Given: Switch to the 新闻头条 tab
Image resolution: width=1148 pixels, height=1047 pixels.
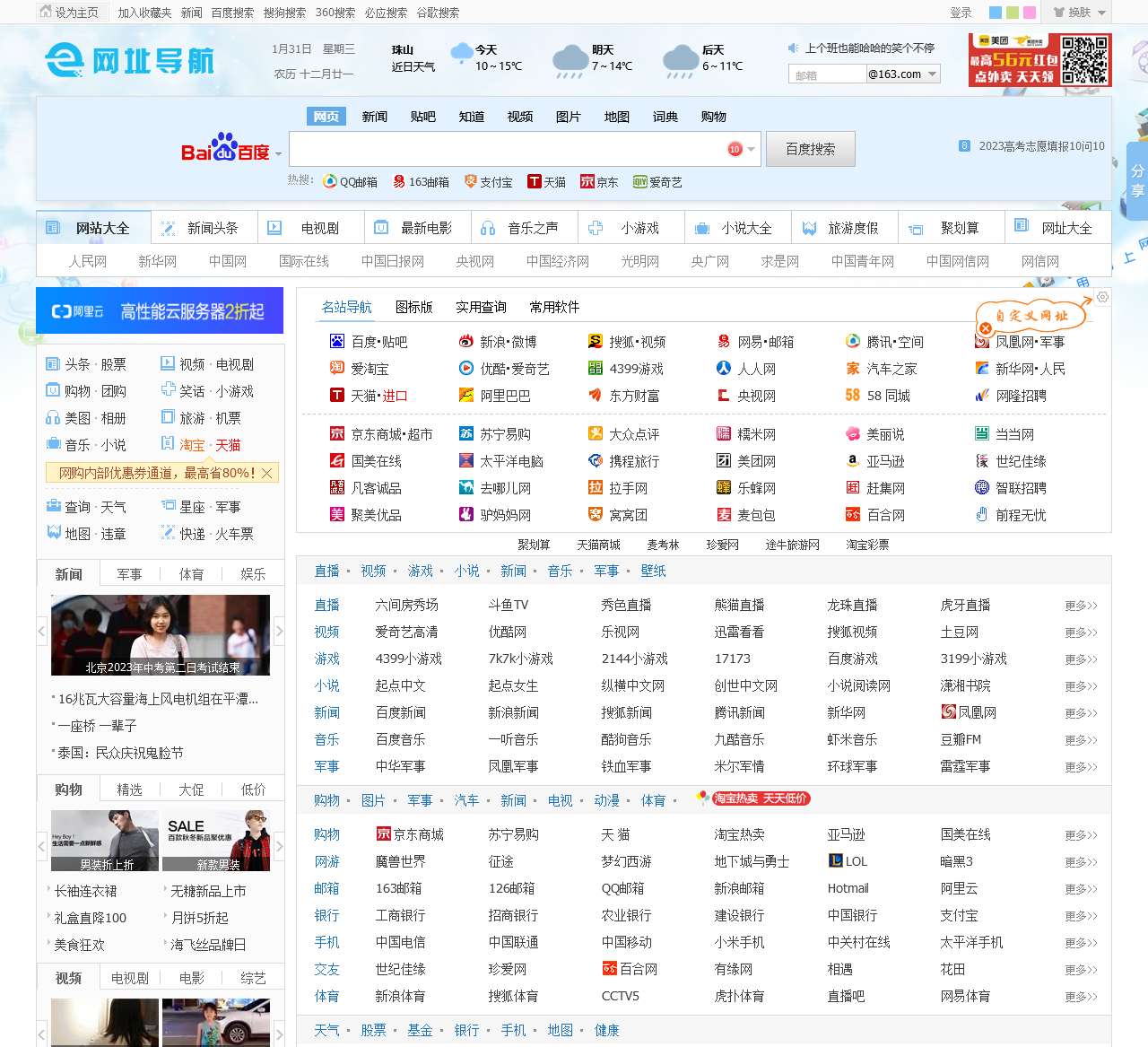Looking at the screenshot, I should click(x=204, y=228).
